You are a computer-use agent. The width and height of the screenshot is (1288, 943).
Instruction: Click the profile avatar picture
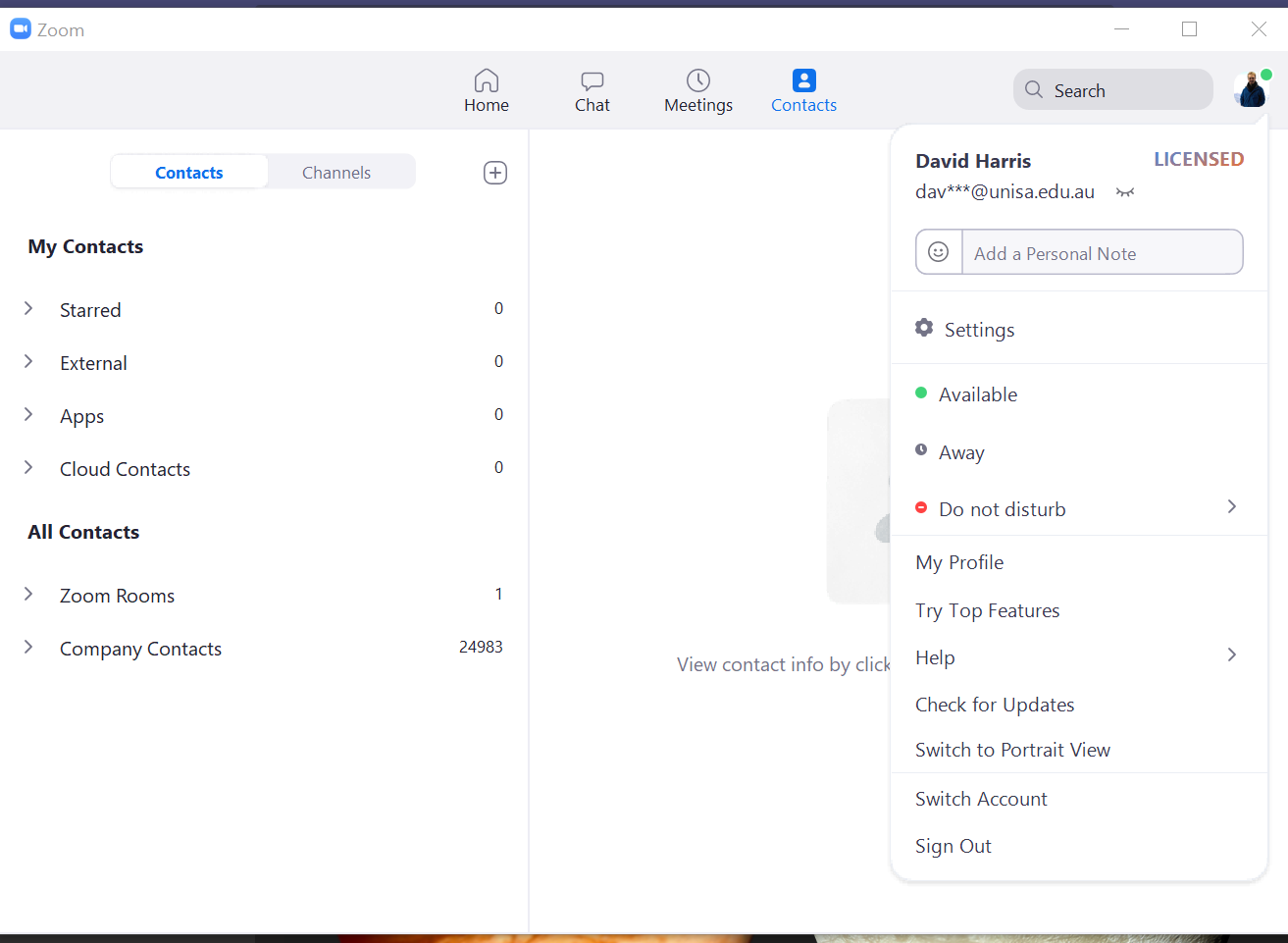pyautogui.click(x=1252, y=89)
